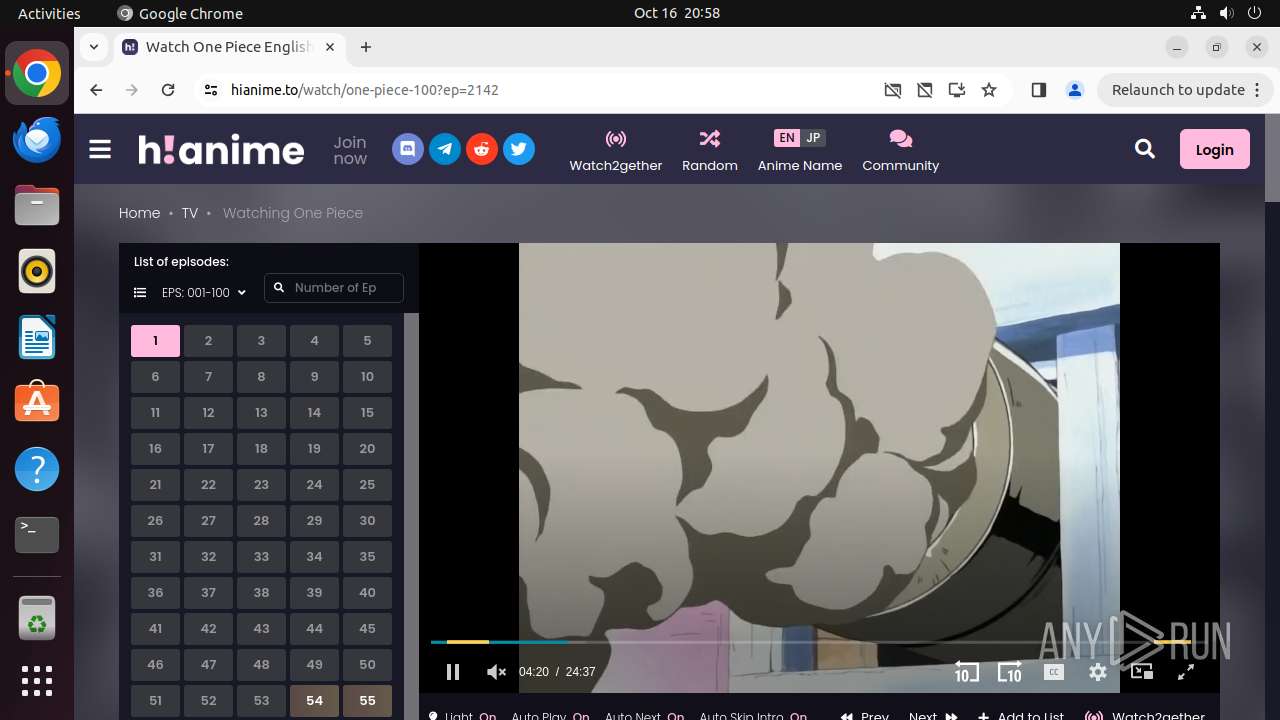Open the Reddit community link
Viewport: 1280px width, 720px height.
(482, 150)
